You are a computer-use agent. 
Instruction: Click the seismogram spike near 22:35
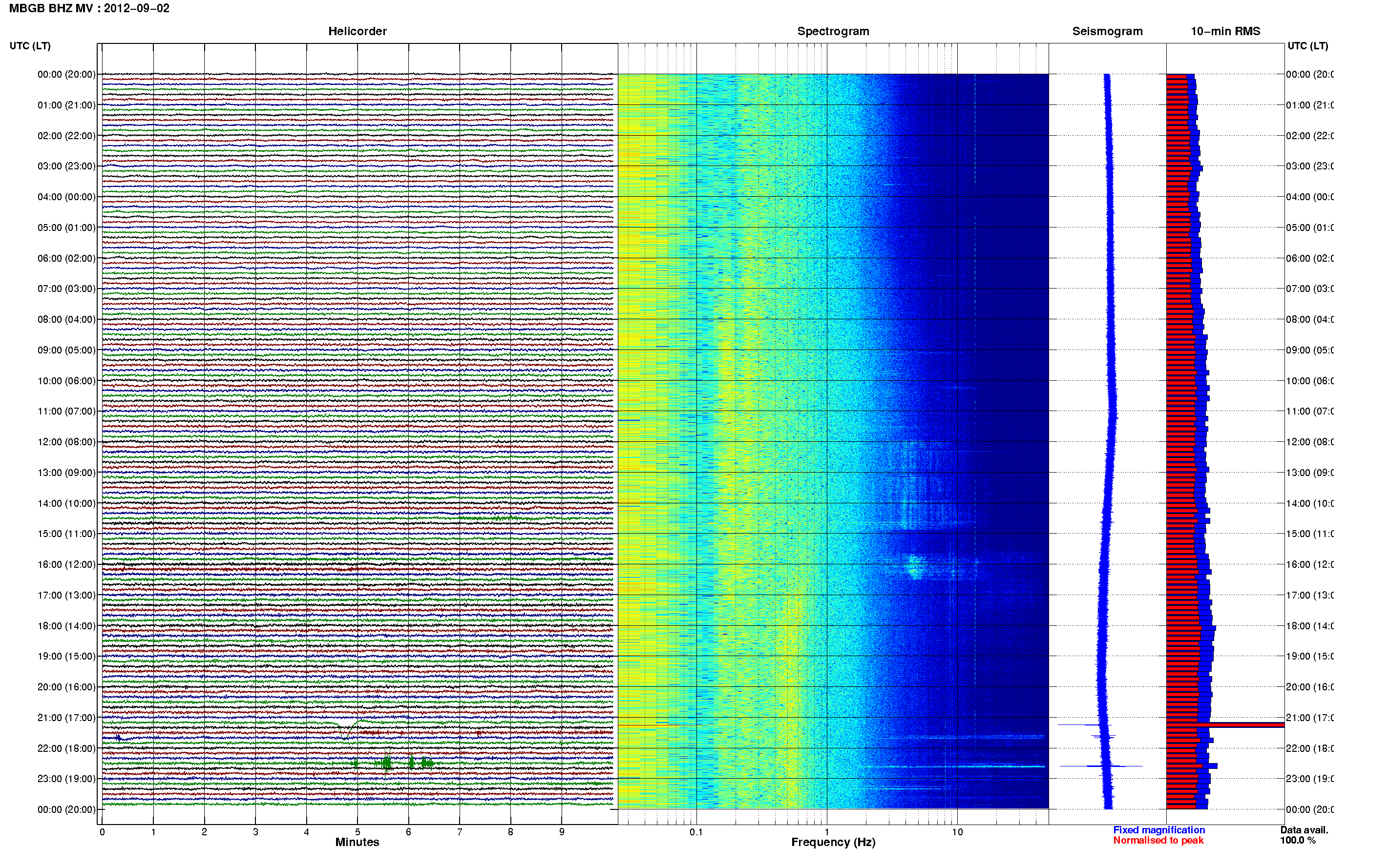tap(1101, 766)
